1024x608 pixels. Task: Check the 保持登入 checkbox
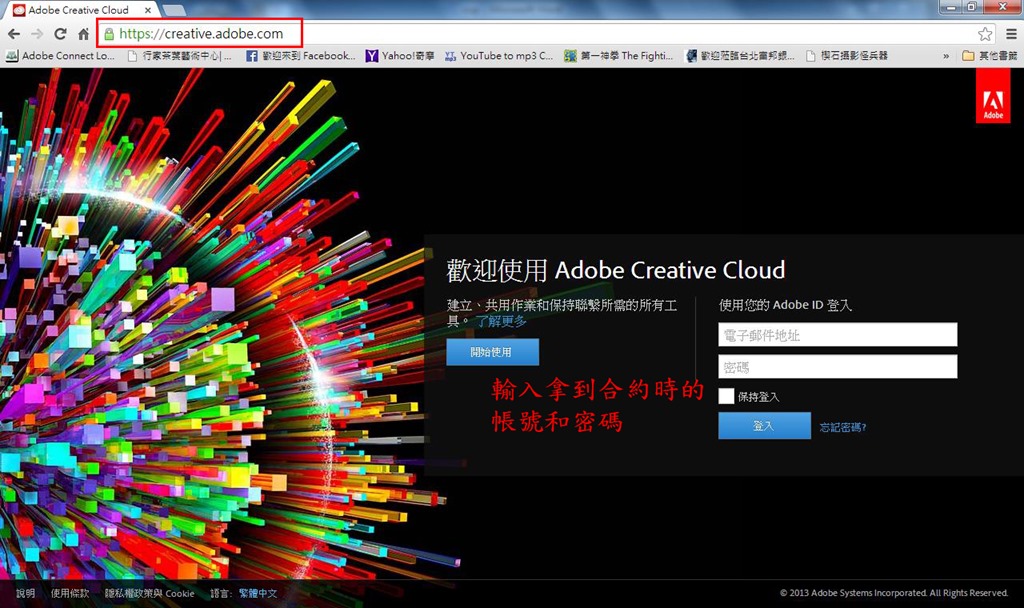tap(726, 396)
